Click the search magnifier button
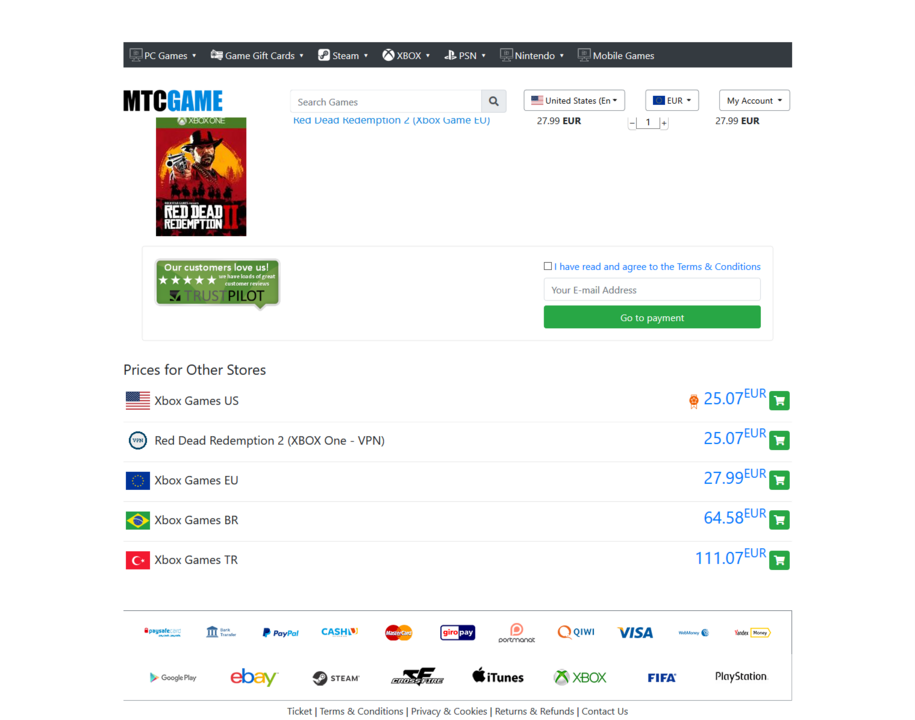Viewport: 915px width, 720px height. point(494,102)
